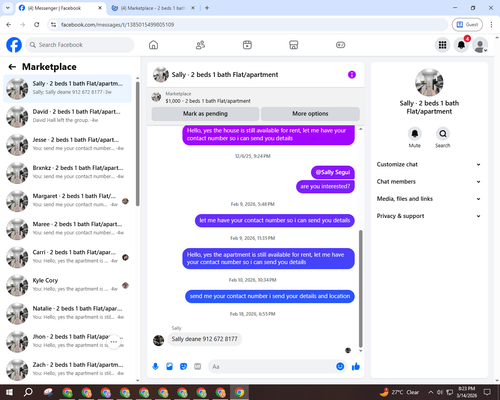Click the Facebook logo

point(14,45)
